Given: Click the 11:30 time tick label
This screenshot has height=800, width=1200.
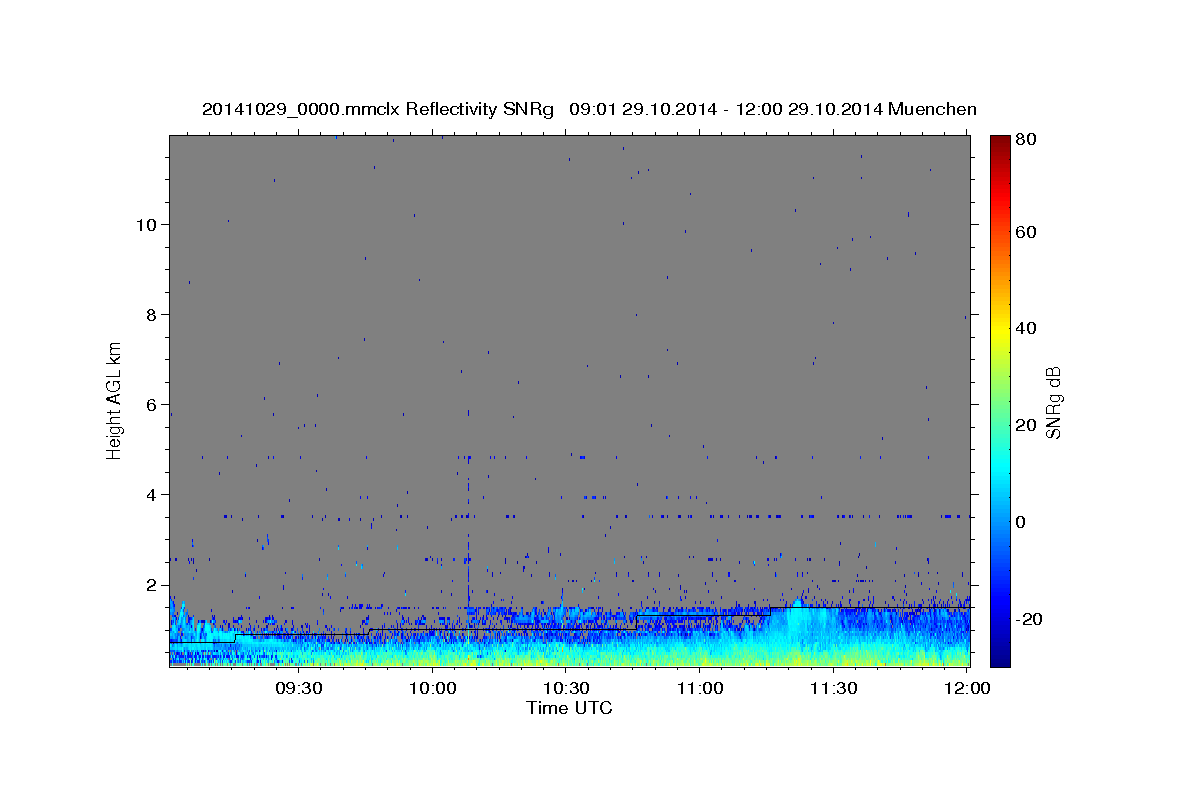Looking at the screenshot, I should [833, 689].
